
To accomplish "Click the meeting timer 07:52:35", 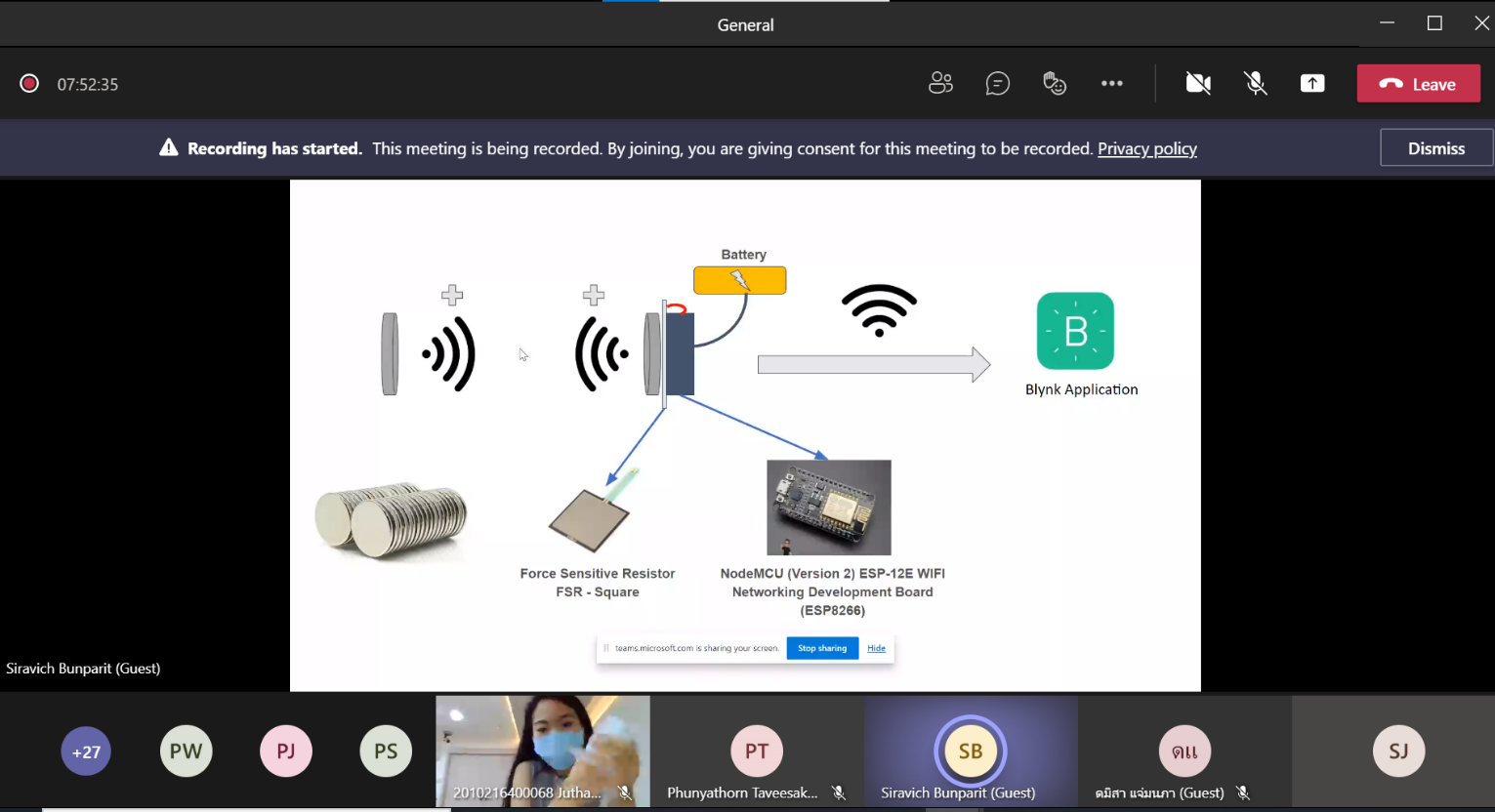I will 87,85.
